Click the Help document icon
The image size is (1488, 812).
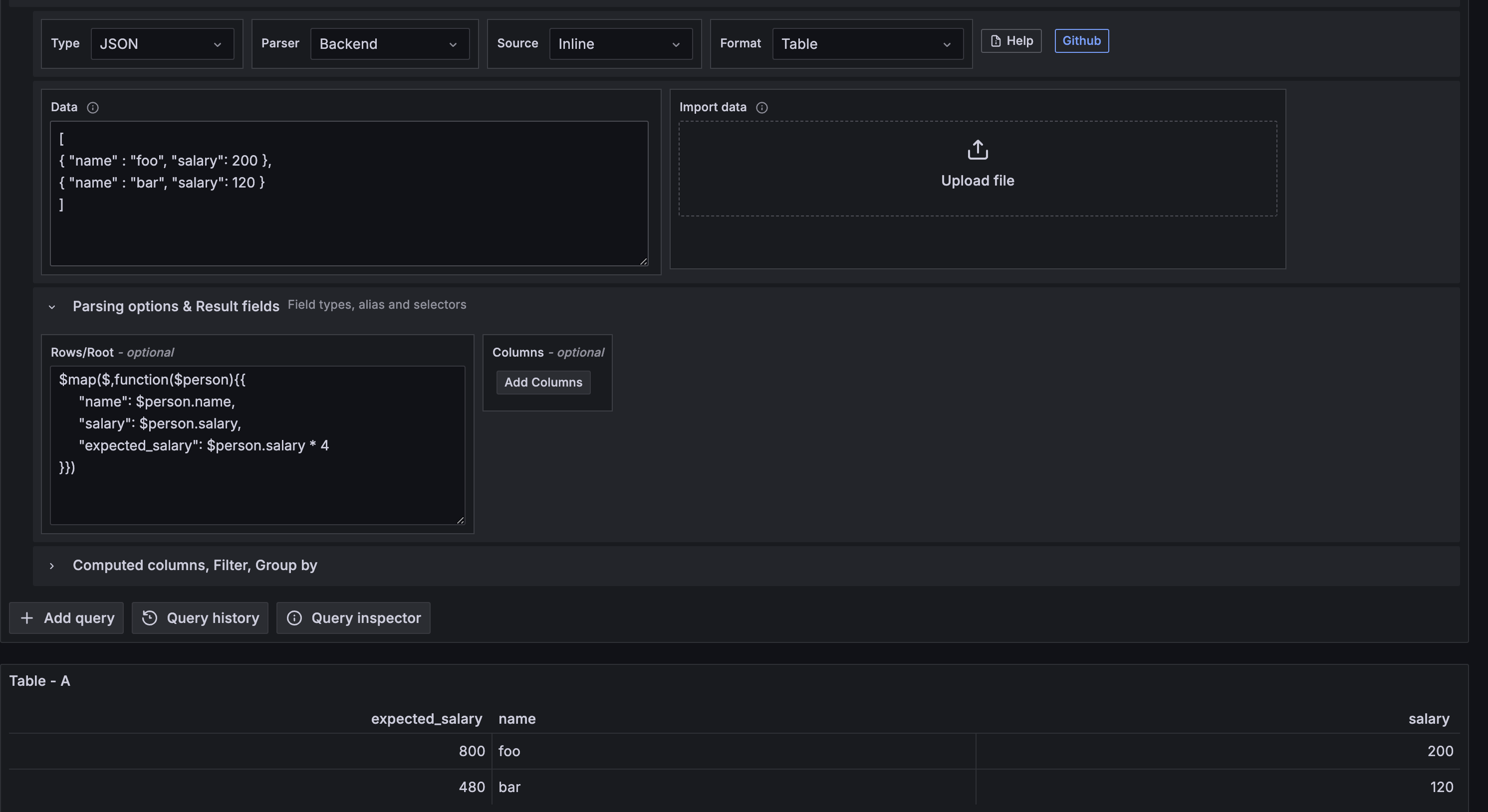(x=995, y=41)
